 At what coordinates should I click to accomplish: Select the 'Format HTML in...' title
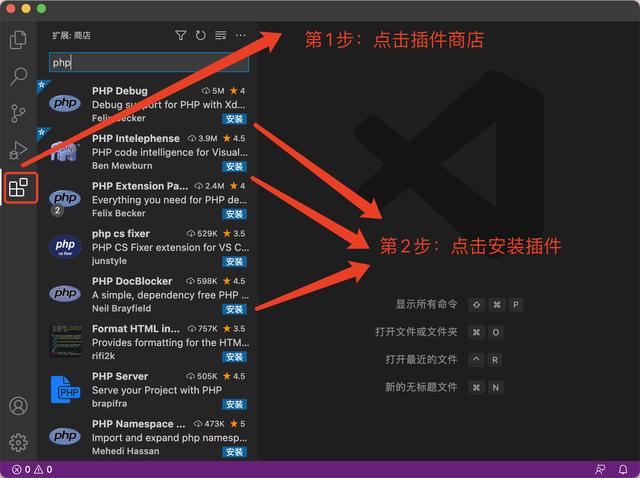point(136,329)
